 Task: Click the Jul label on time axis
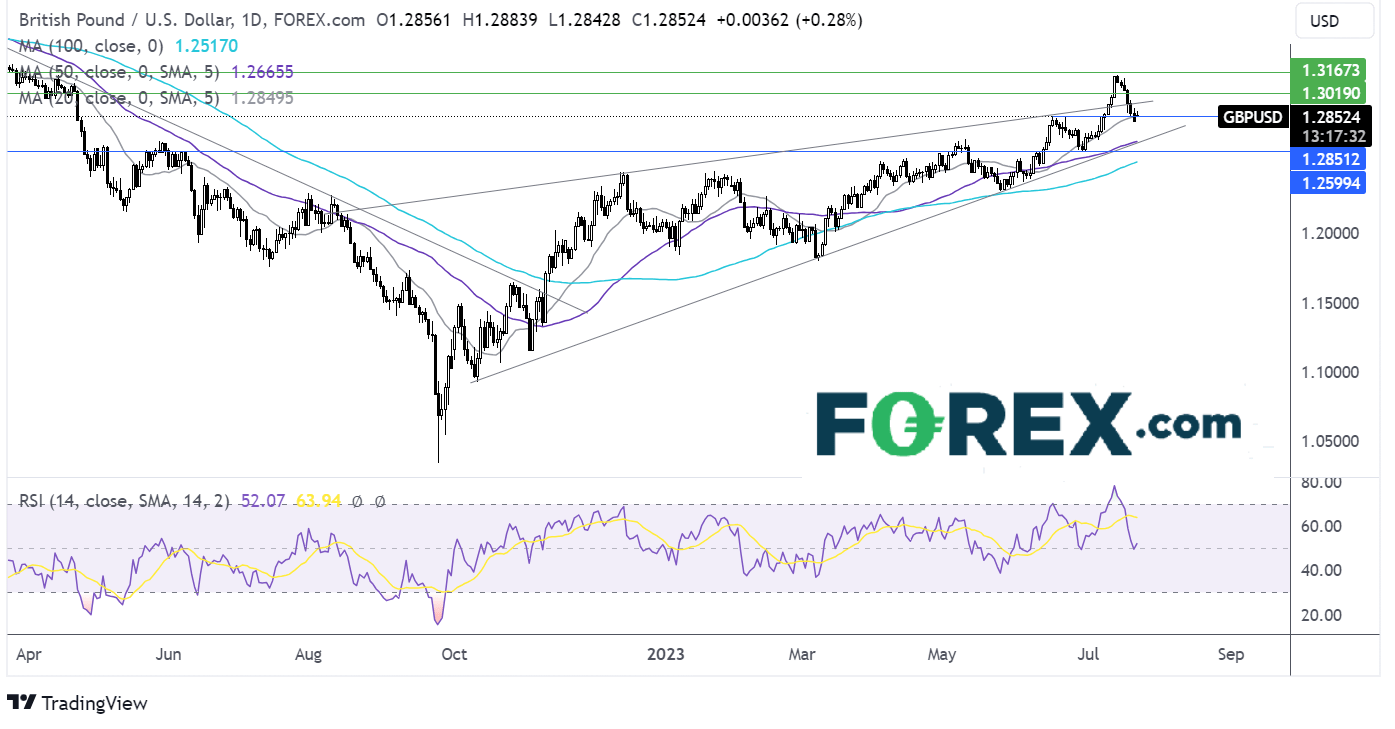[x=1087, y=654]
